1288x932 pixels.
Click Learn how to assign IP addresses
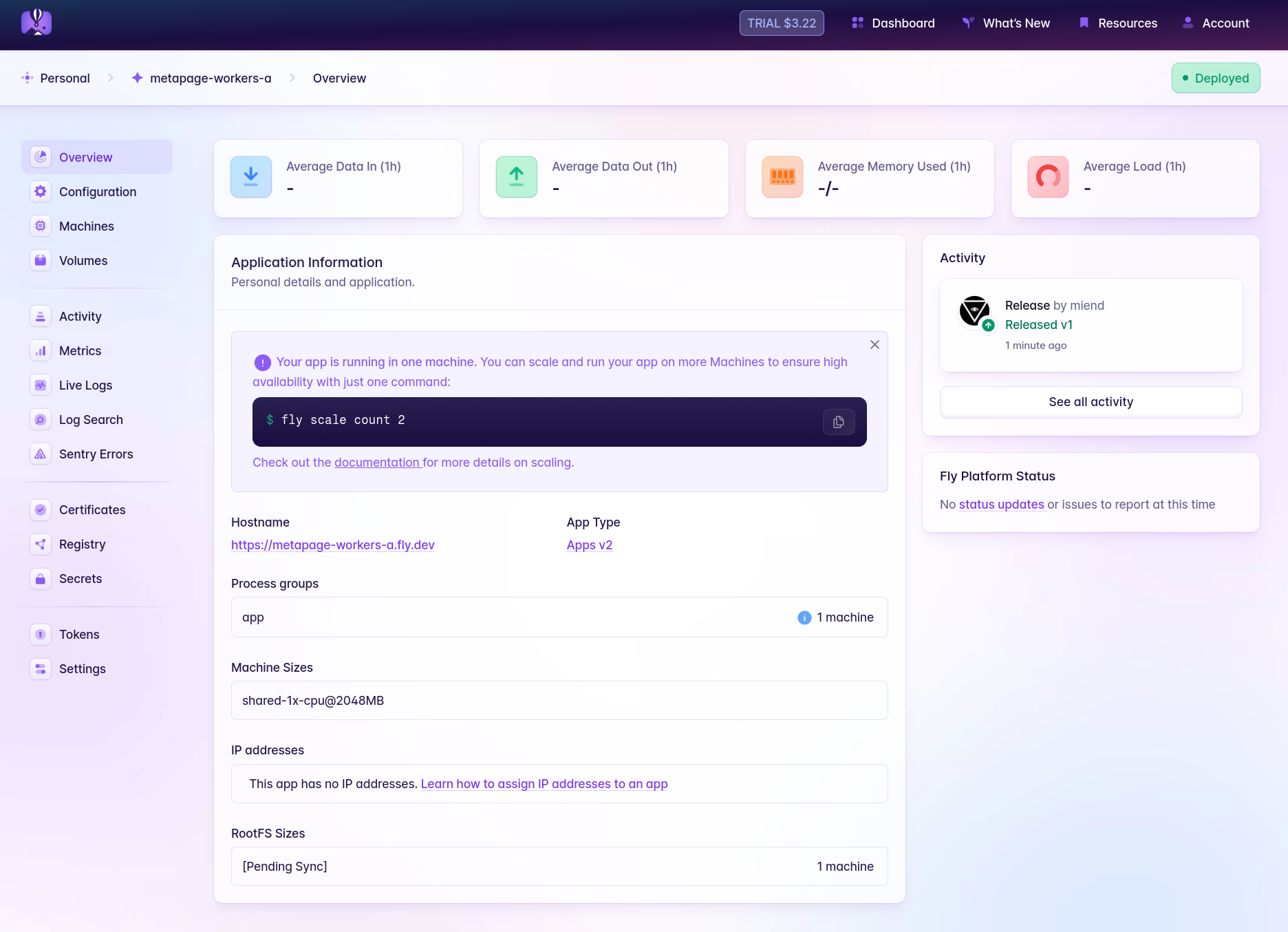coord(544,783)
